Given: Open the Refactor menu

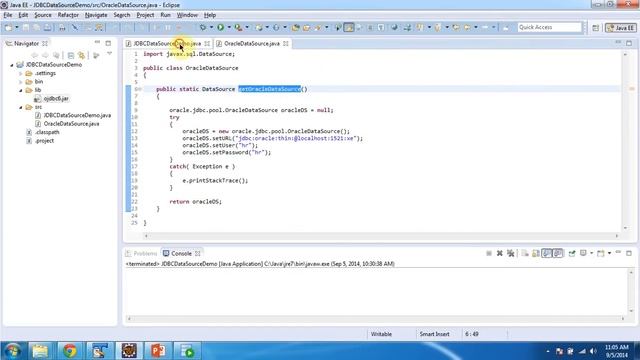Looking at the screenshot, I should click(68, 15).
